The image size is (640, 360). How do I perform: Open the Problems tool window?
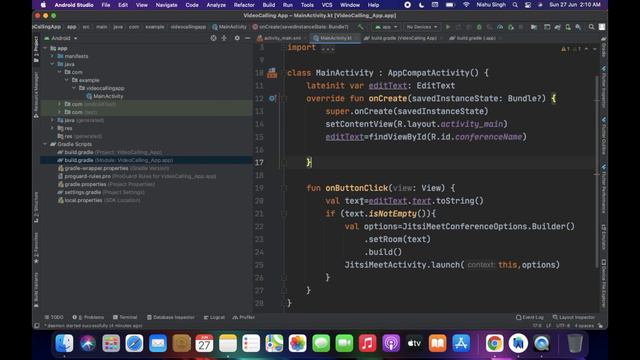coord(88,317)
